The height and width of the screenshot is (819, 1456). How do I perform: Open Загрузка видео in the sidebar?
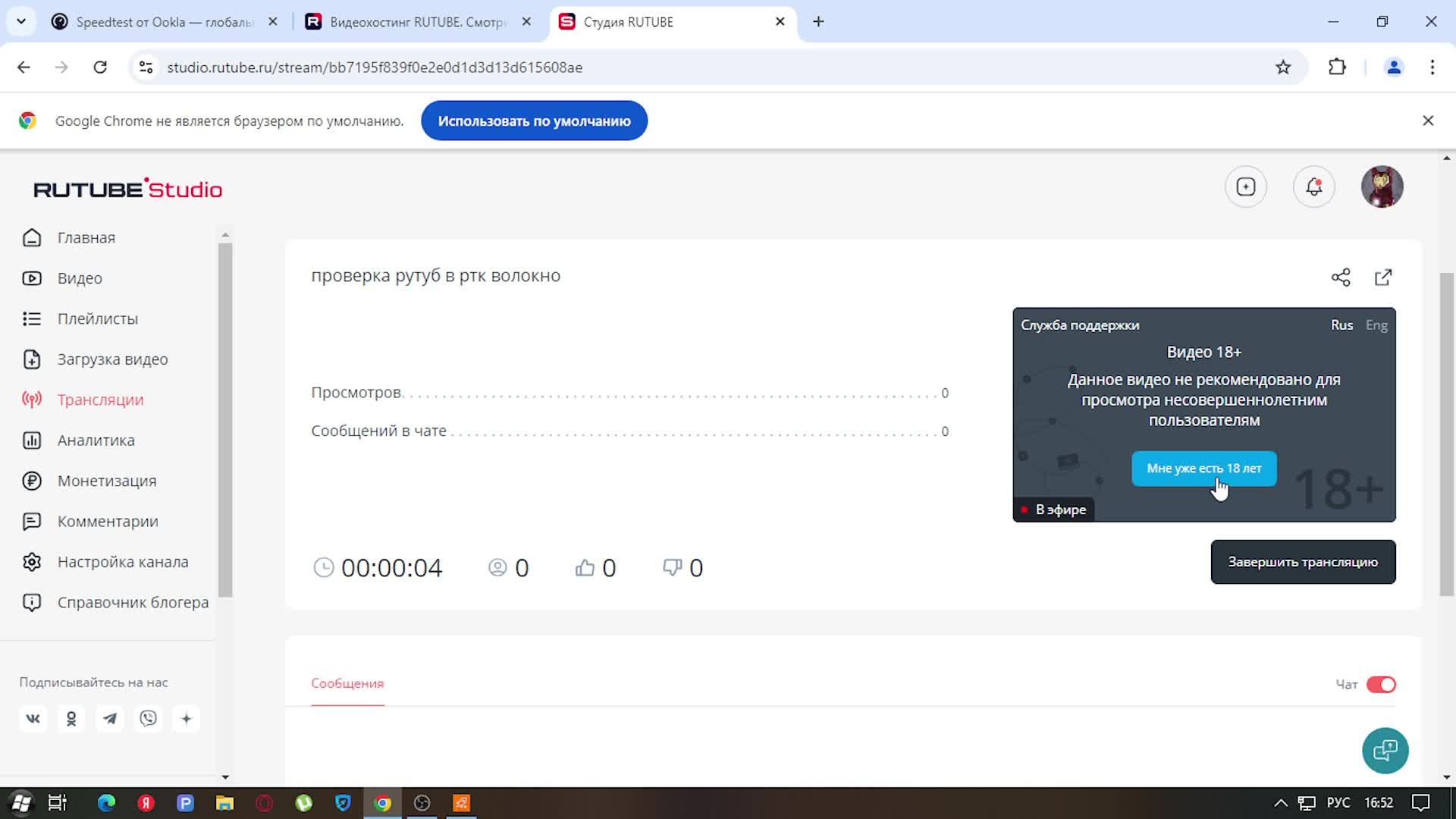(x=112, y=359)
